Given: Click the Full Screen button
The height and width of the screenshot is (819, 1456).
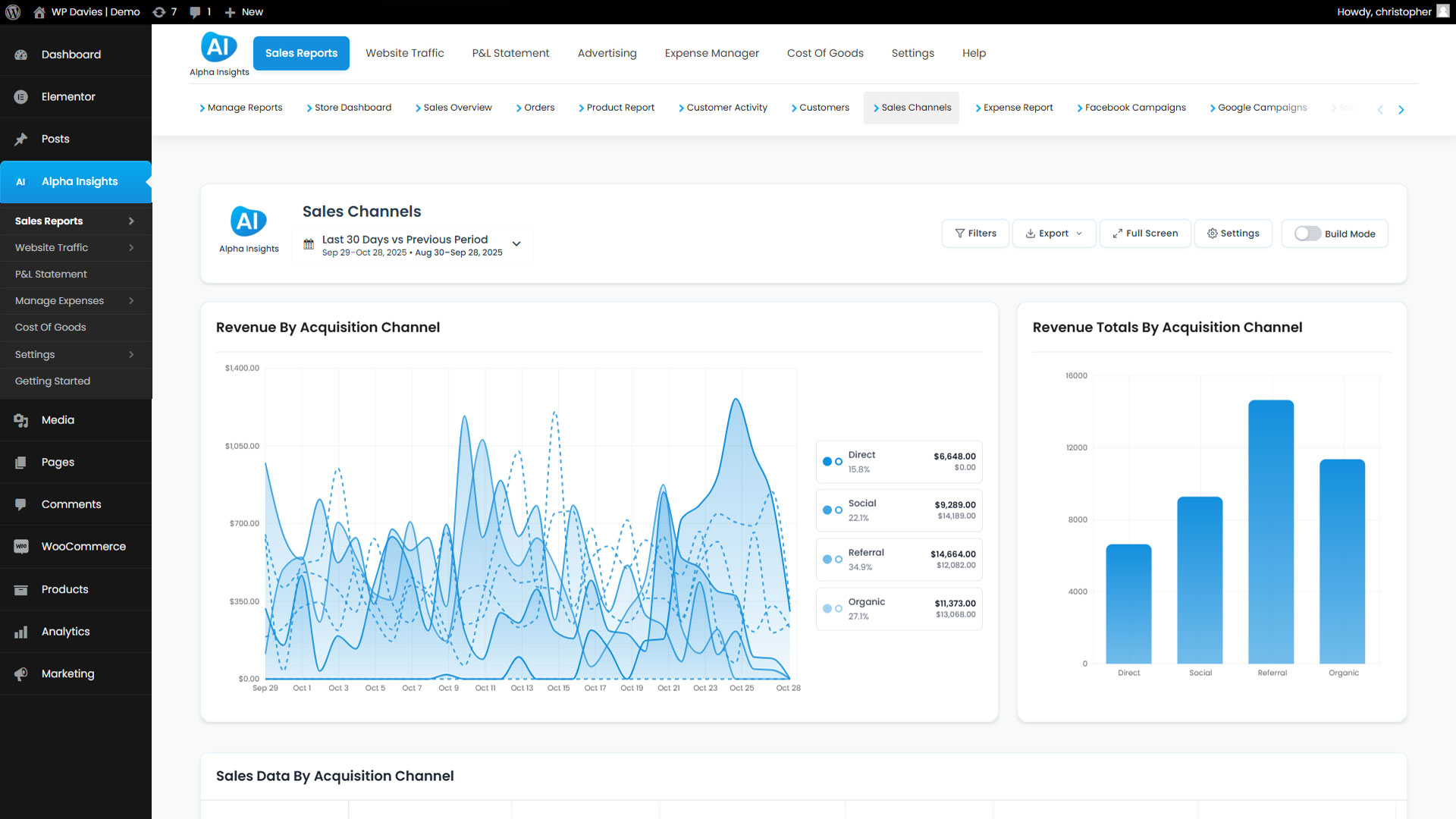Looking at the screenshot, I should click(1144, 234).
